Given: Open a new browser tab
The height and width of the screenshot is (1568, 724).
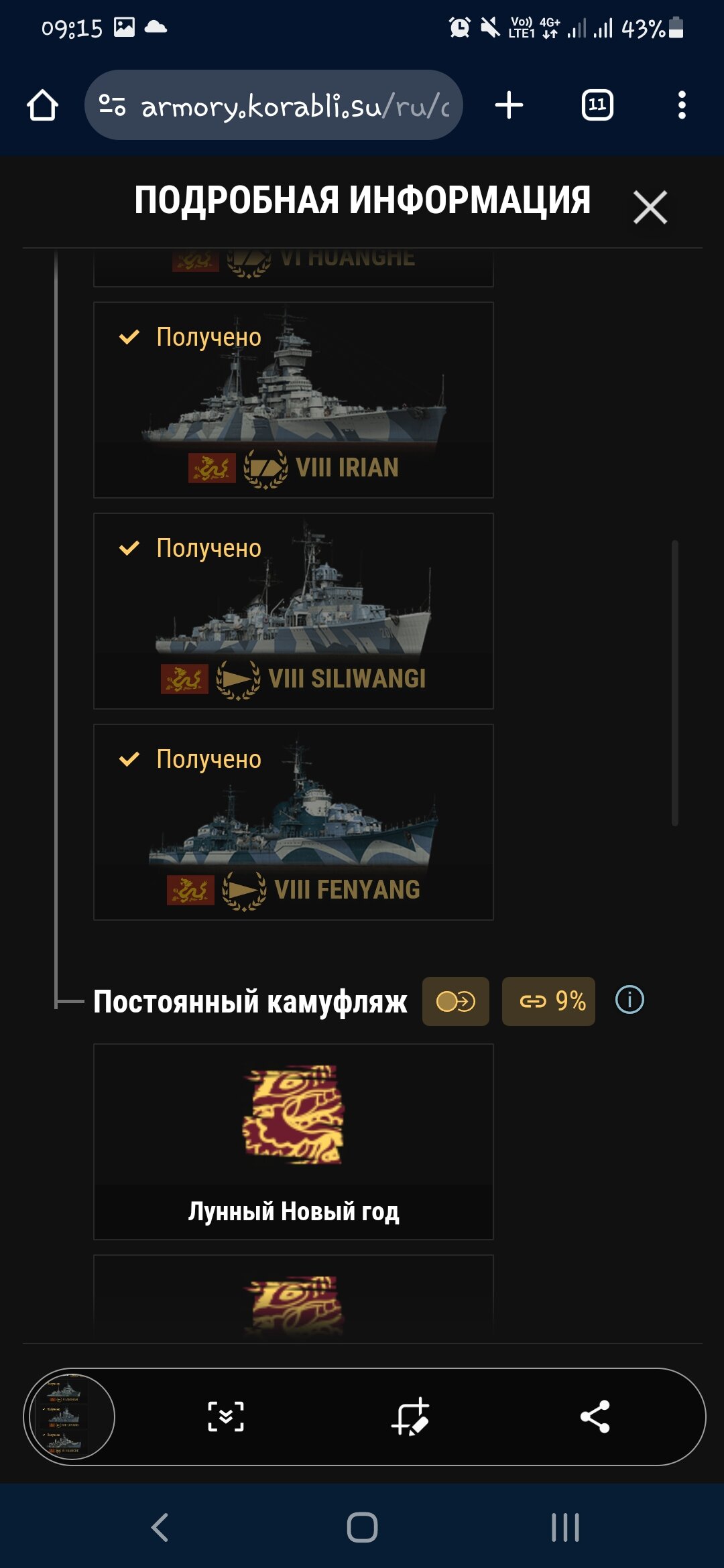Looking at the screenshot, I should pos(509,105).
